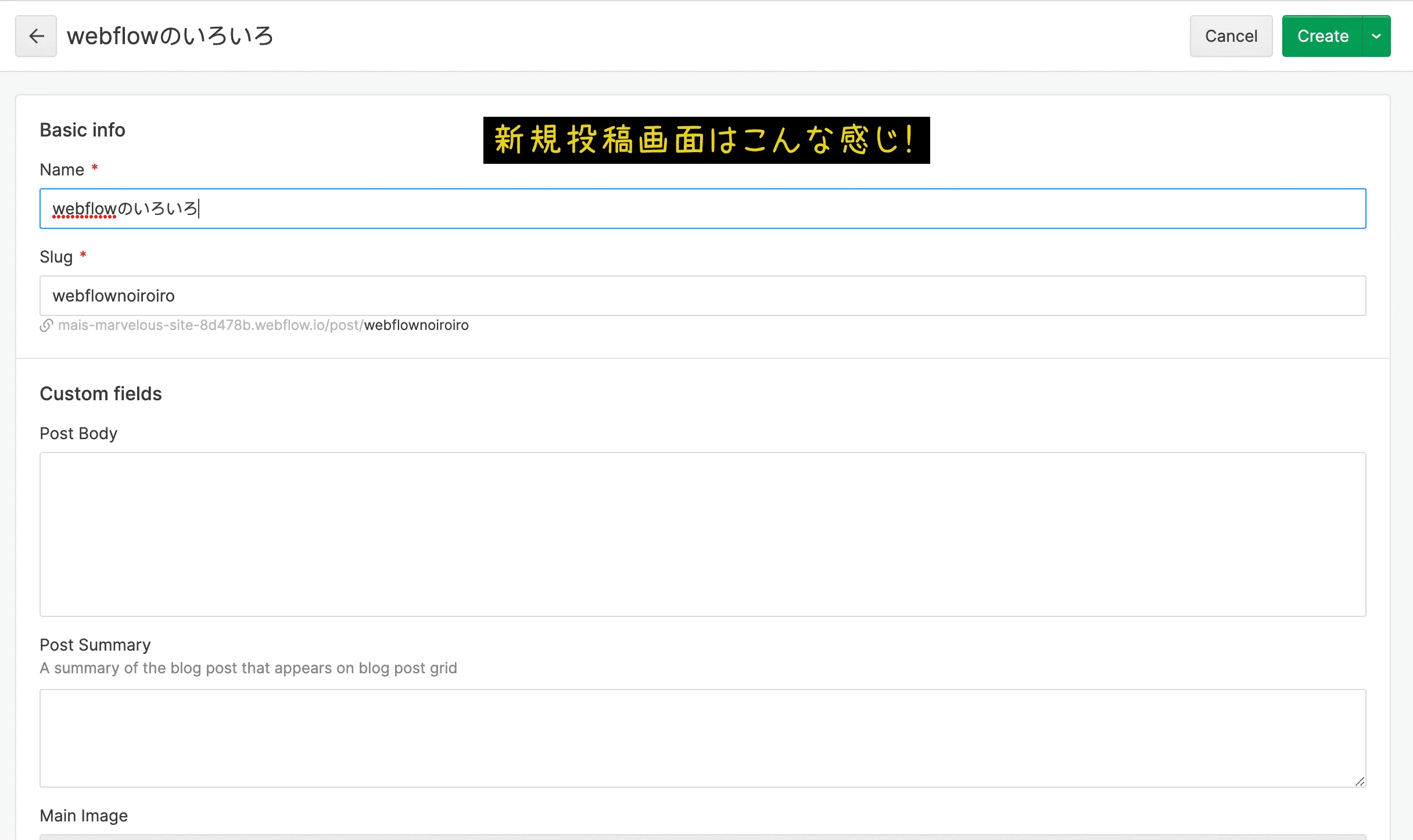Grab the Post Summary resize handle
Screen dimensions: 1413x840
pyautogui.click(x=1360, y=781)
